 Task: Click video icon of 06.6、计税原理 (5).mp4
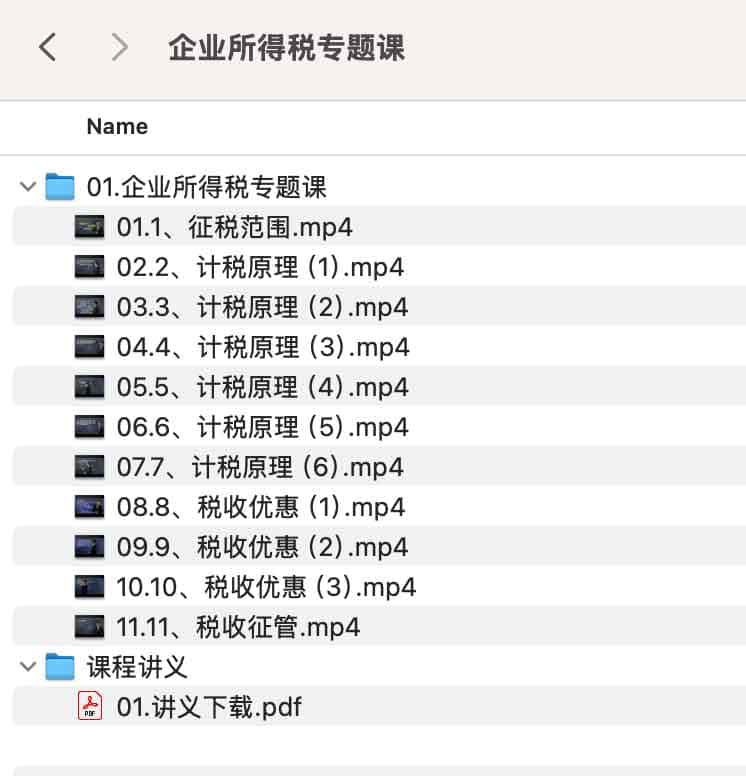[x=90, y=427]
